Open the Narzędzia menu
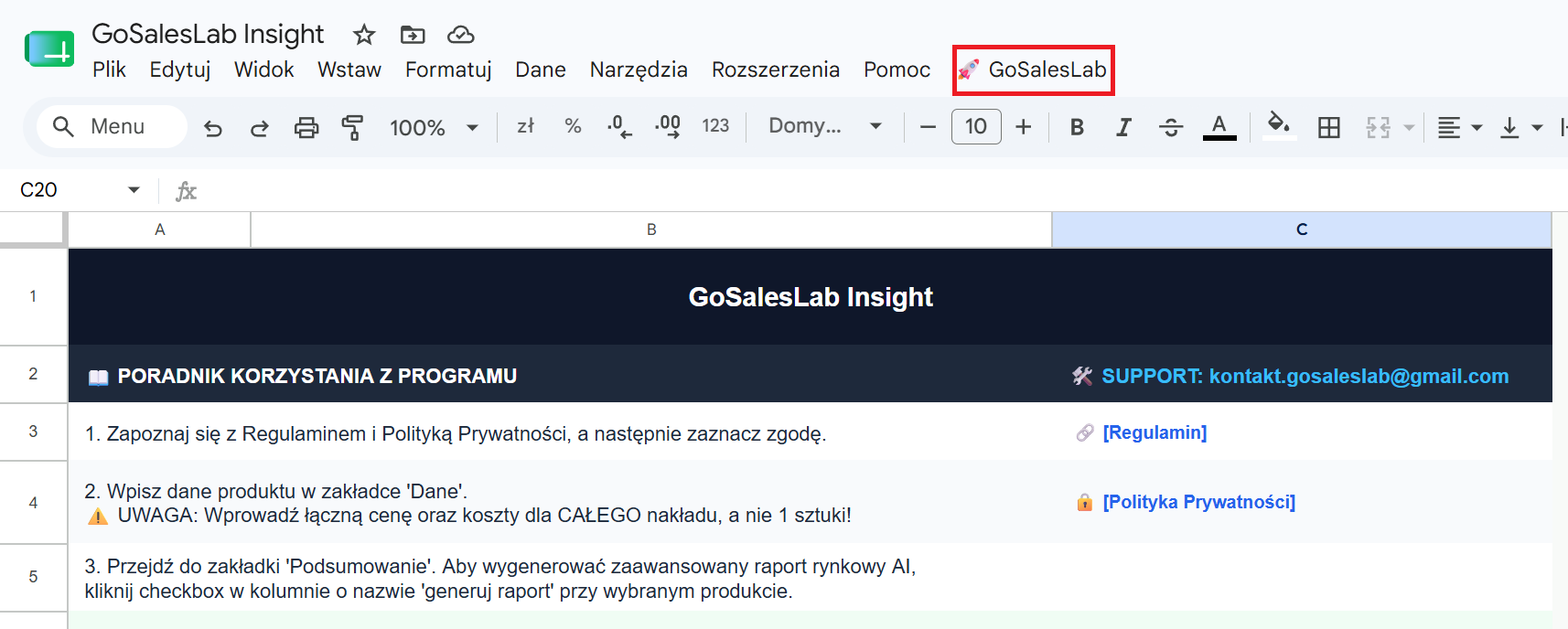The image size is (1568, 629). (639, 69)
